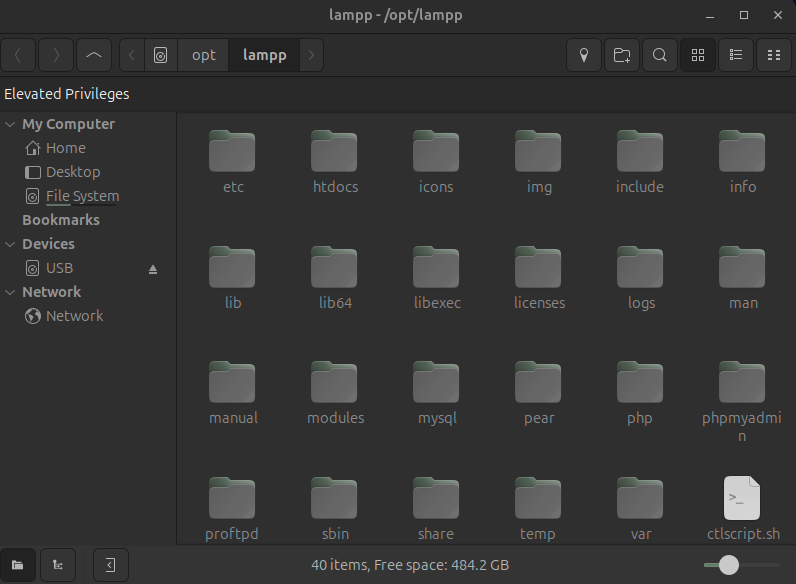
Task: Minimize the lampp window
Action: (x=710, y=16)
